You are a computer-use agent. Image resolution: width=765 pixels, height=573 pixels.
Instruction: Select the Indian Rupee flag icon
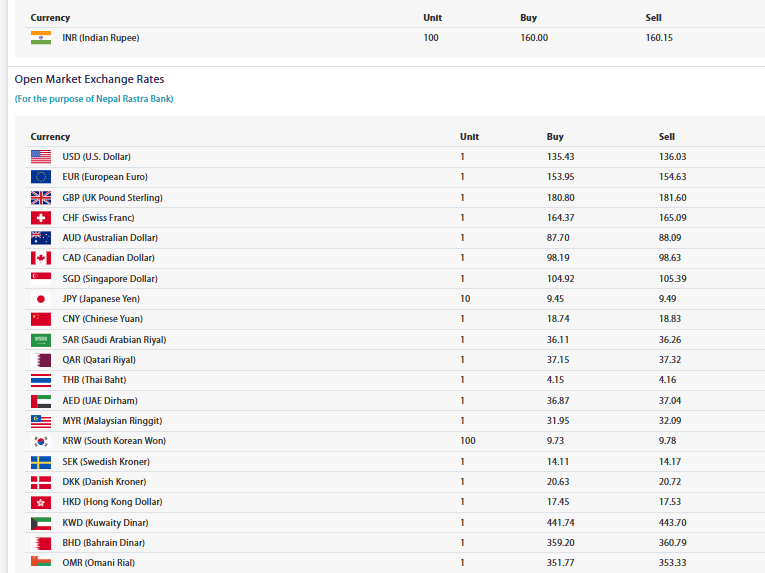point(41,38)
